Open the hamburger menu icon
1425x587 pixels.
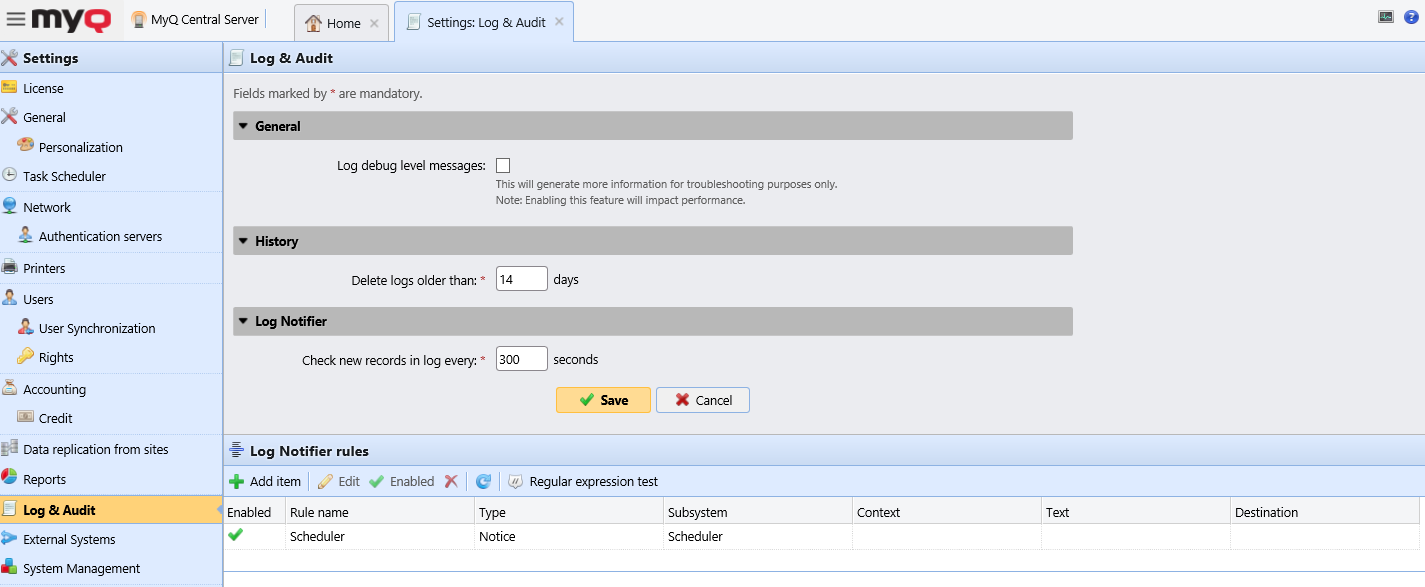[x=15, y=19]
